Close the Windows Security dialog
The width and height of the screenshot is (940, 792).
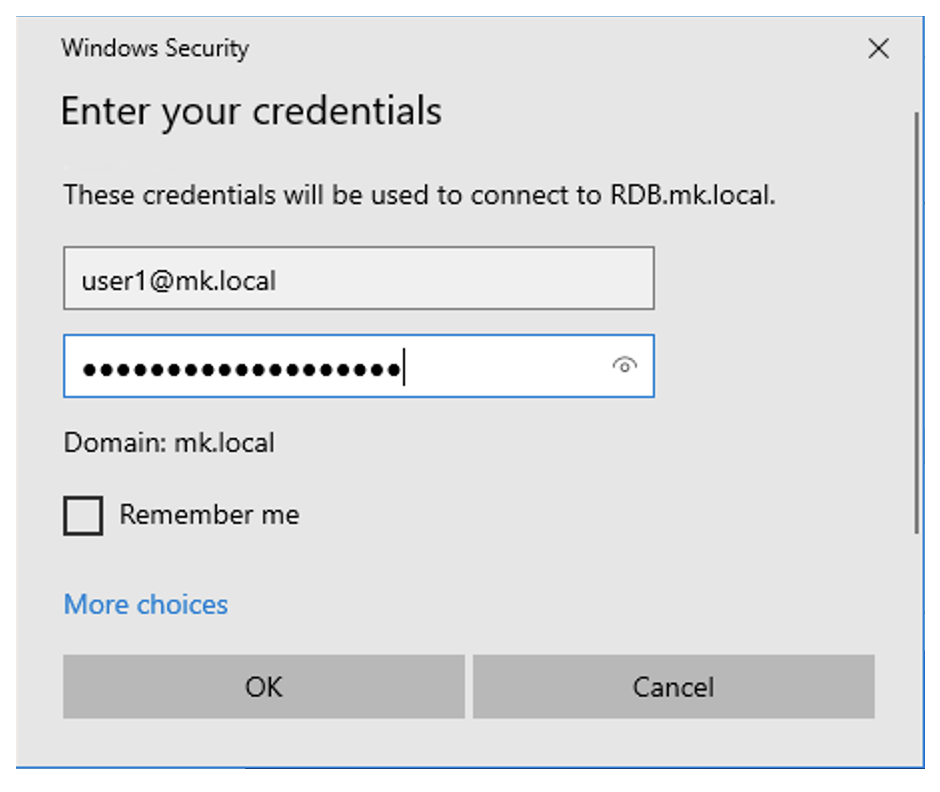point(878,48)
